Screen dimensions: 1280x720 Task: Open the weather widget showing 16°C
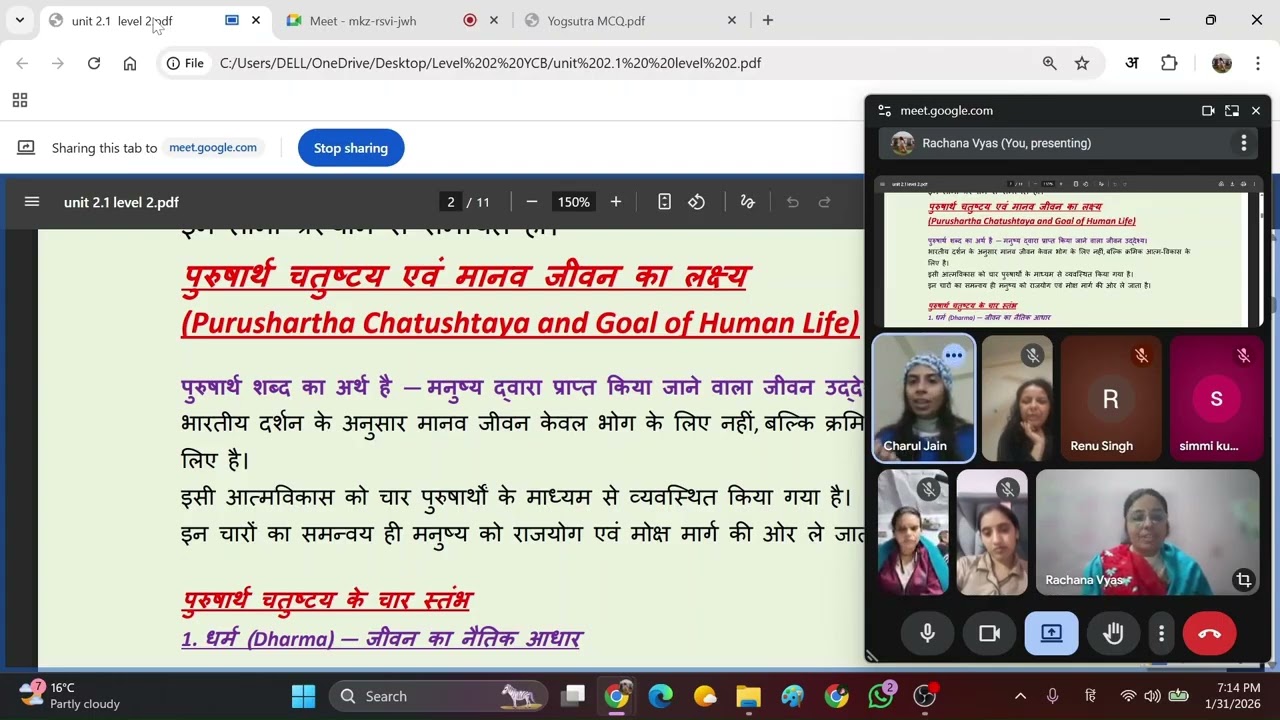(70, 696)
